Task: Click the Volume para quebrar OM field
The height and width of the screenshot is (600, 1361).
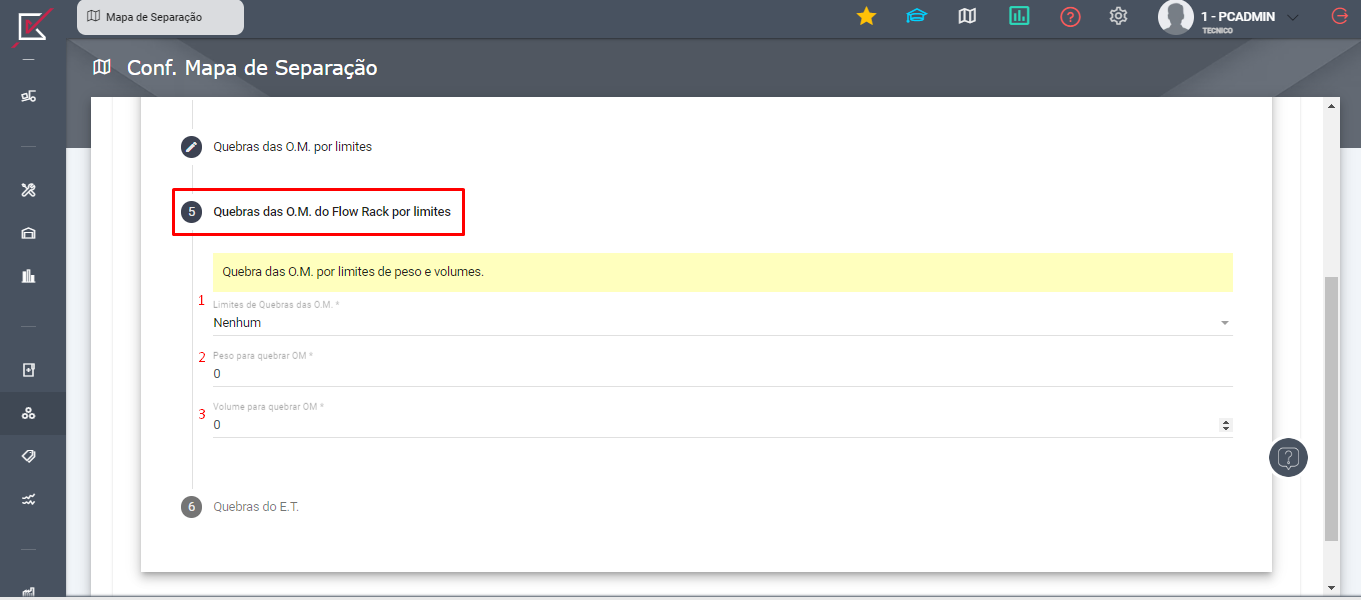Action: tap(722, 425)
